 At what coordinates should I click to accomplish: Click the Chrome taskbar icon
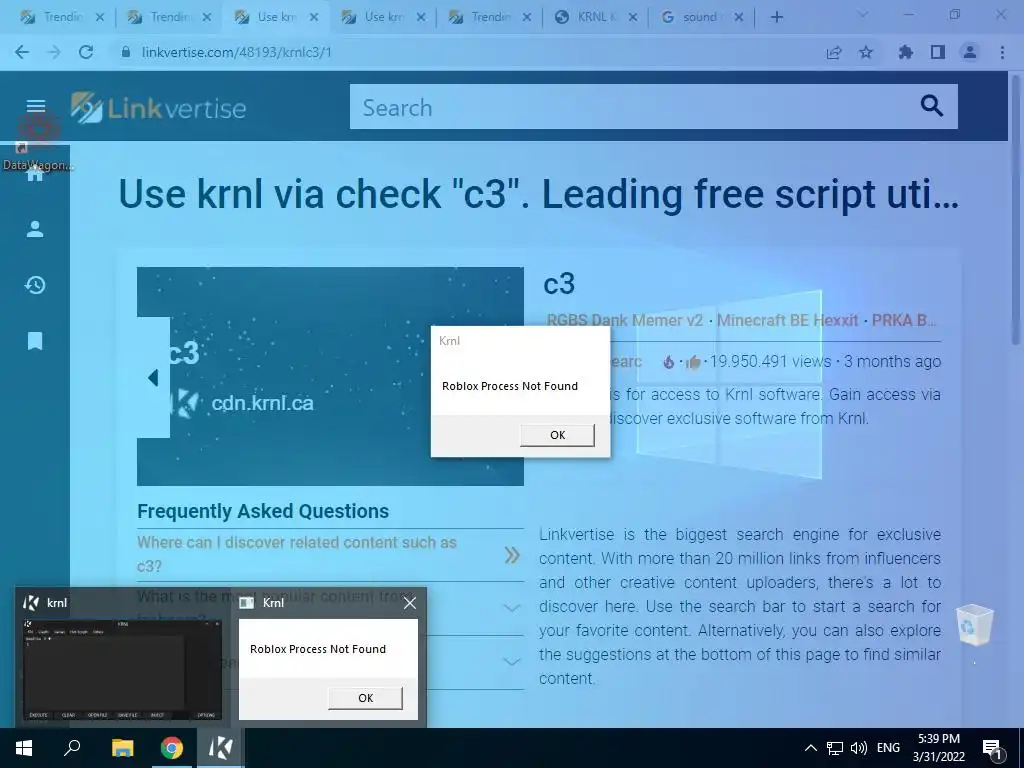point(172,748)
